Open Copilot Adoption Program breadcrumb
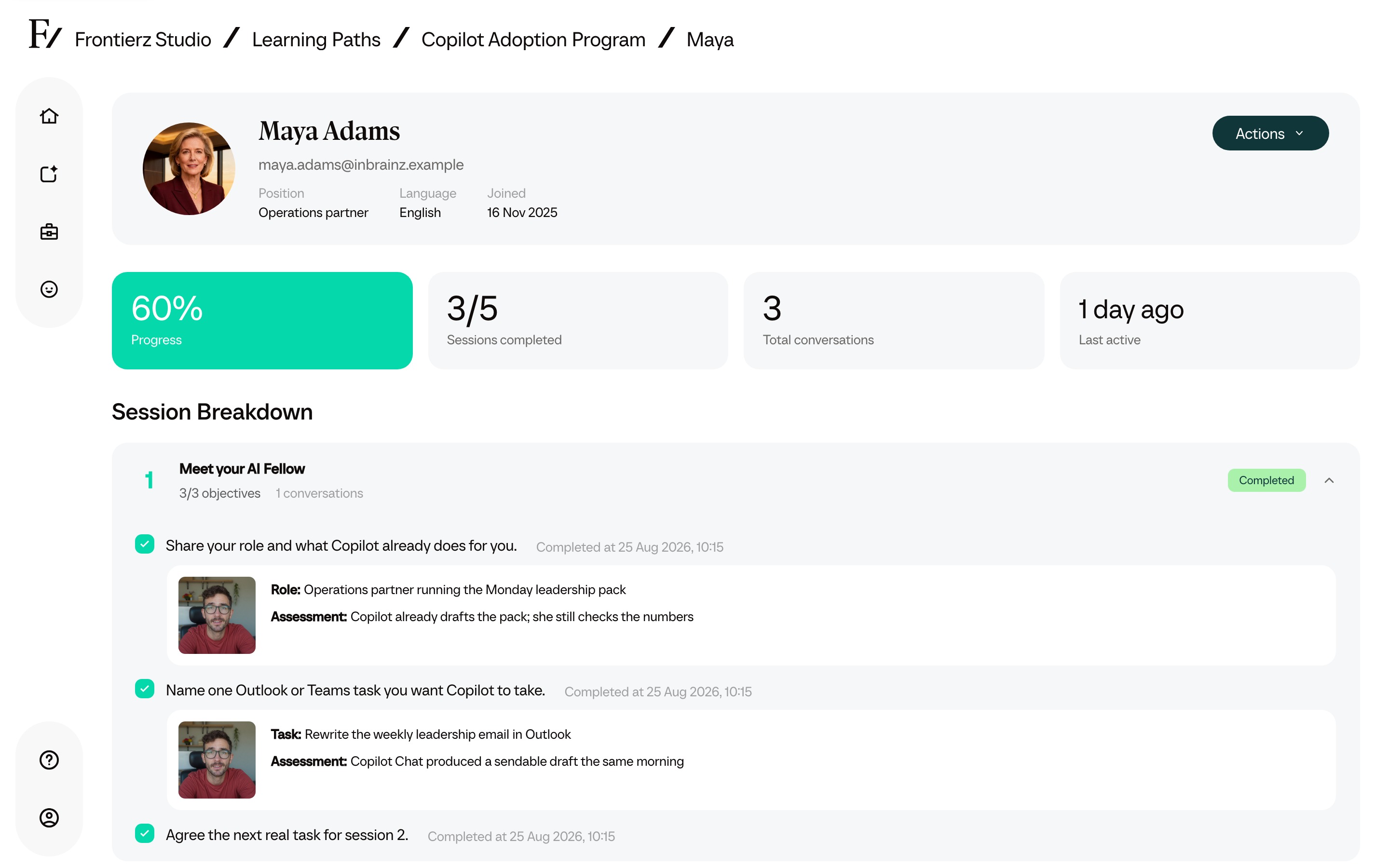This screenshot has width=1389, height=868. (x=533, y=40)
